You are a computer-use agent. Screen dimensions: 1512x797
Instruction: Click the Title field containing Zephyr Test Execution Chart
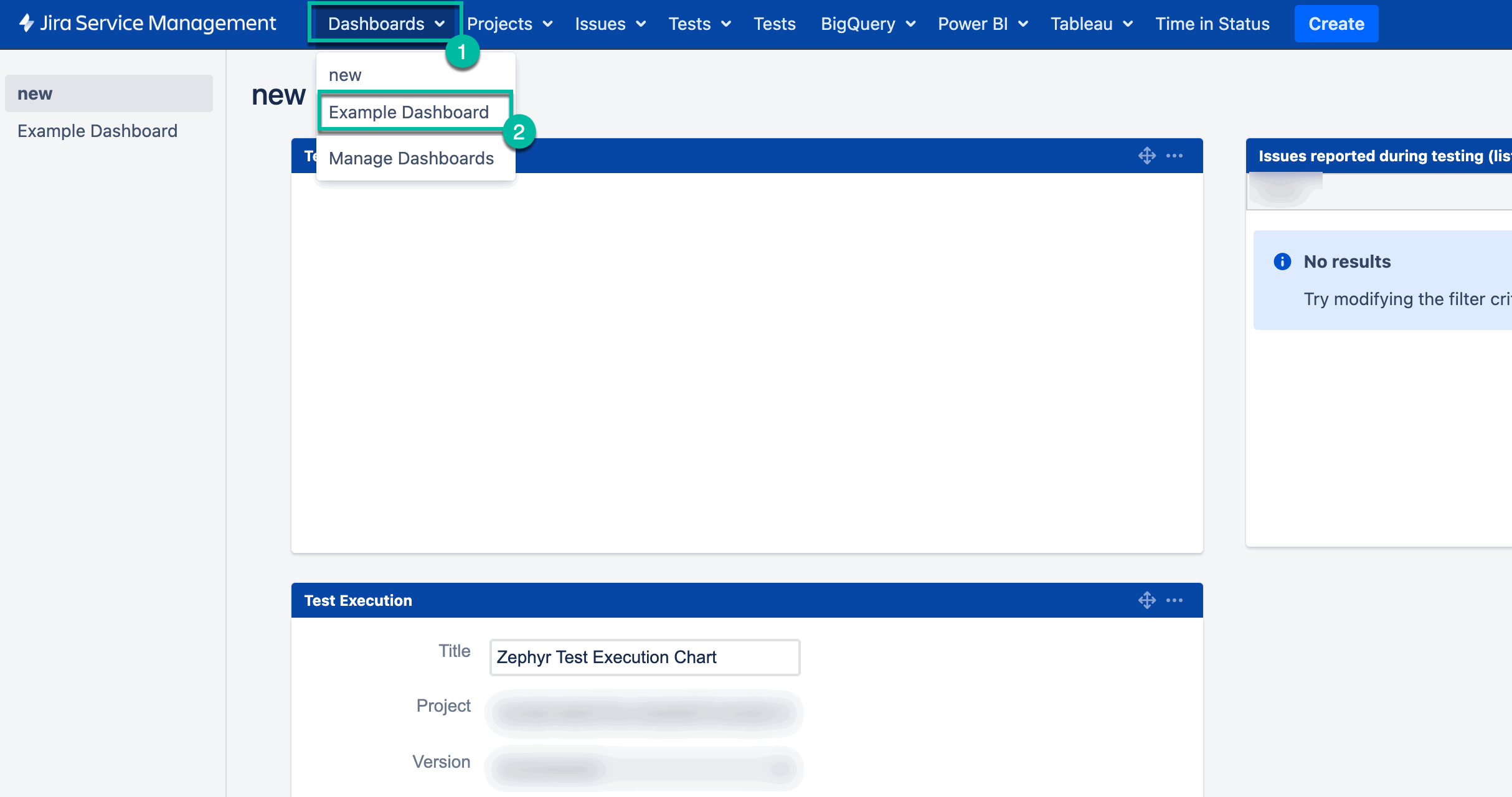644,657
